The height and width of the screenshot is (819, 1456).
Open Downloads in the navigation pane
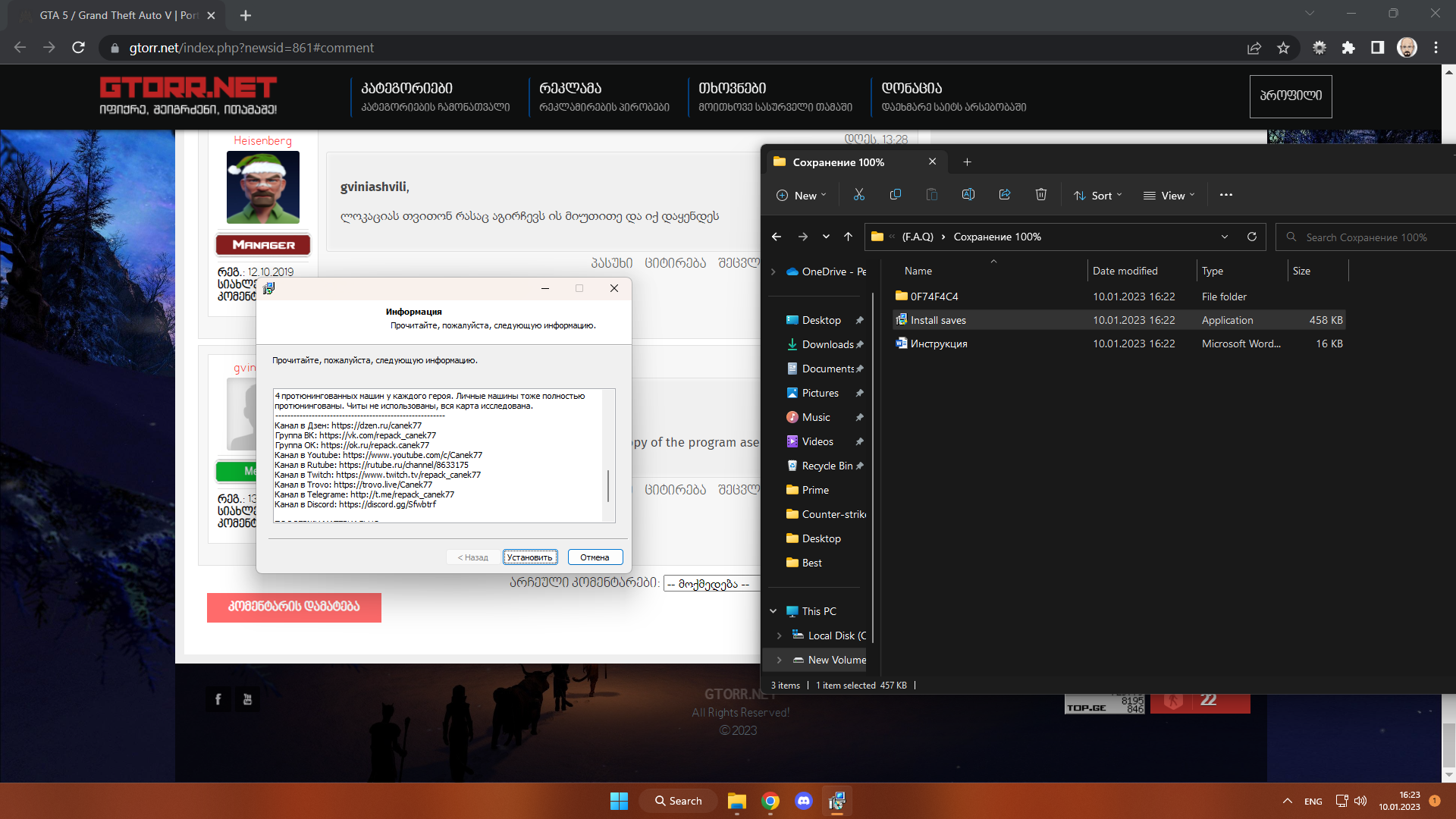[826, 344]
